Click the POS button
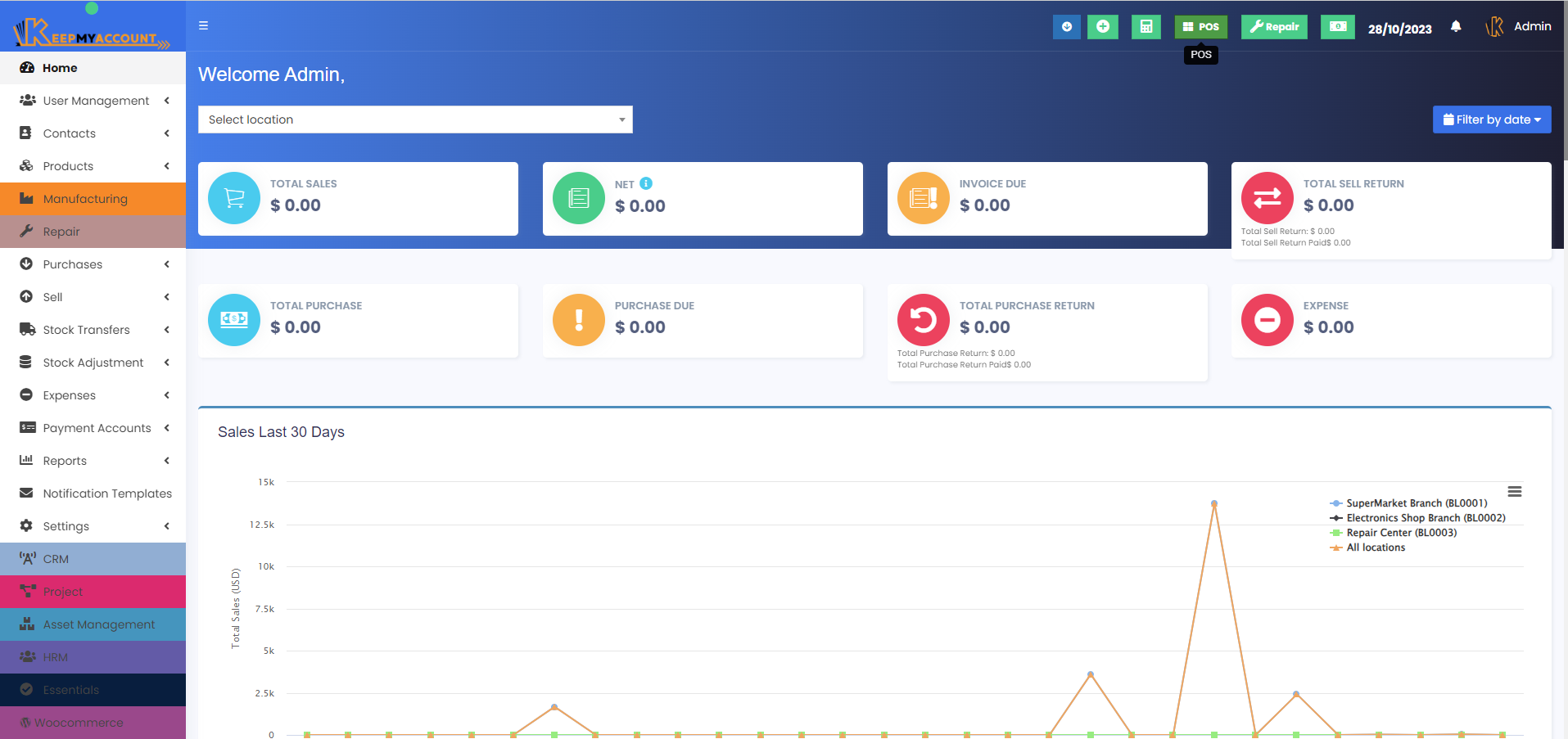The image size is (1568, 739). [x=1200, y=26]
